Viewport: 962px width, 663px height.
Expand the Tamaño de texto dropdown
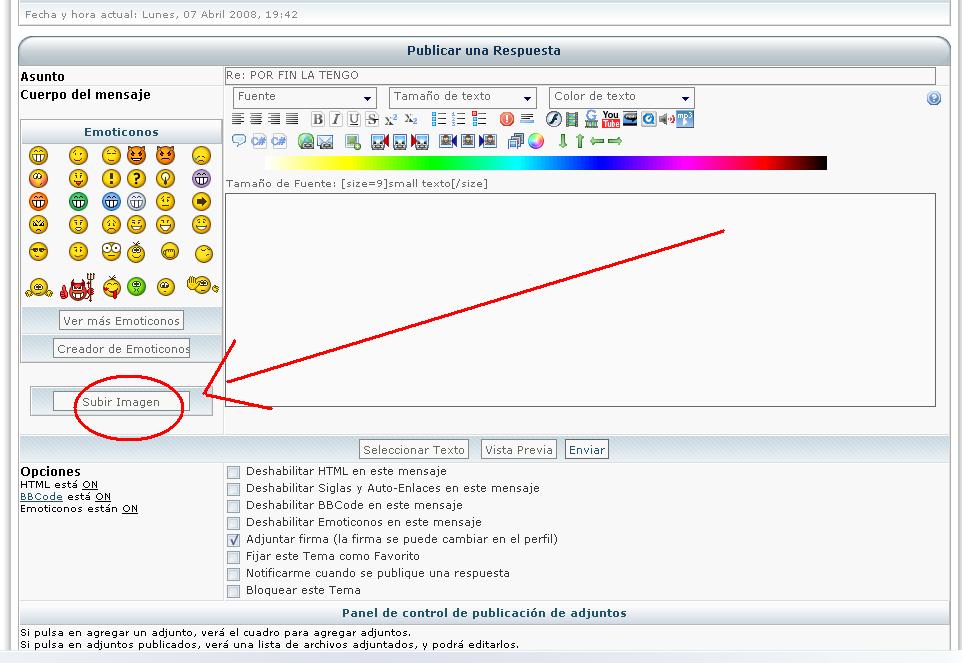point(463,97)
